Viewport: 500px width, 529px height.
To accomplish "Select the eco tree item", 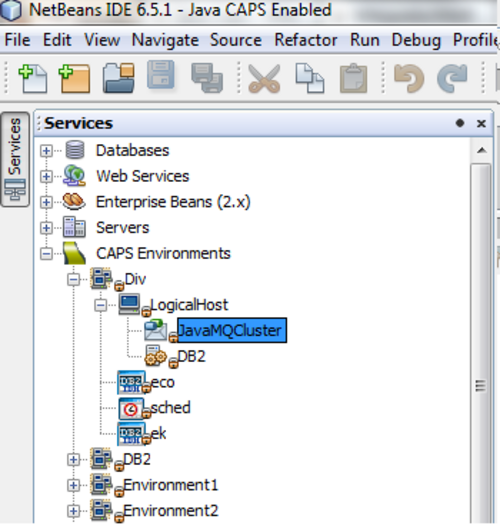I will (162, 382).
